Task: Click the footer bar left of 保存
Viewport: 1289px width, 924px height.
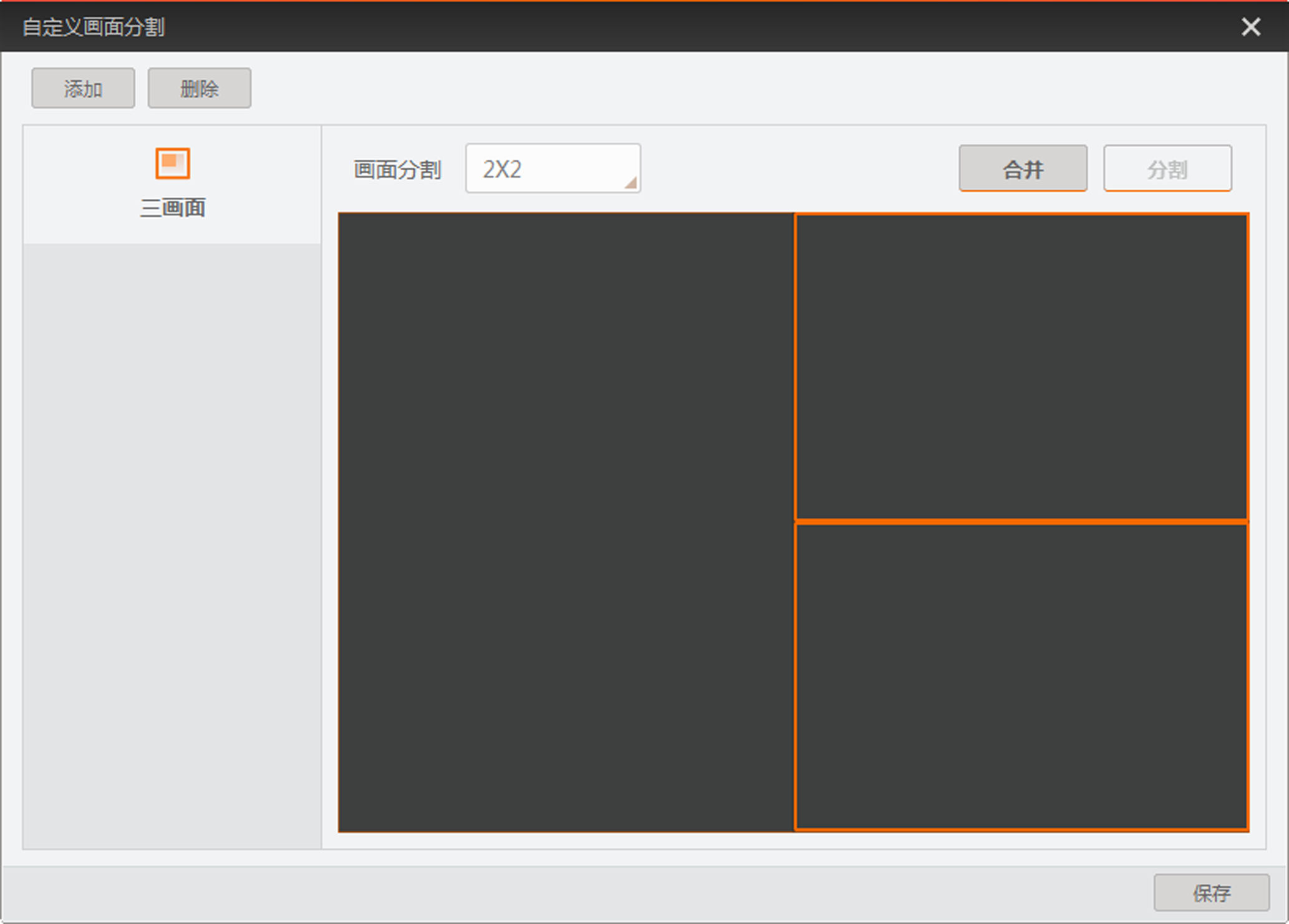Action: click(561, 893)
